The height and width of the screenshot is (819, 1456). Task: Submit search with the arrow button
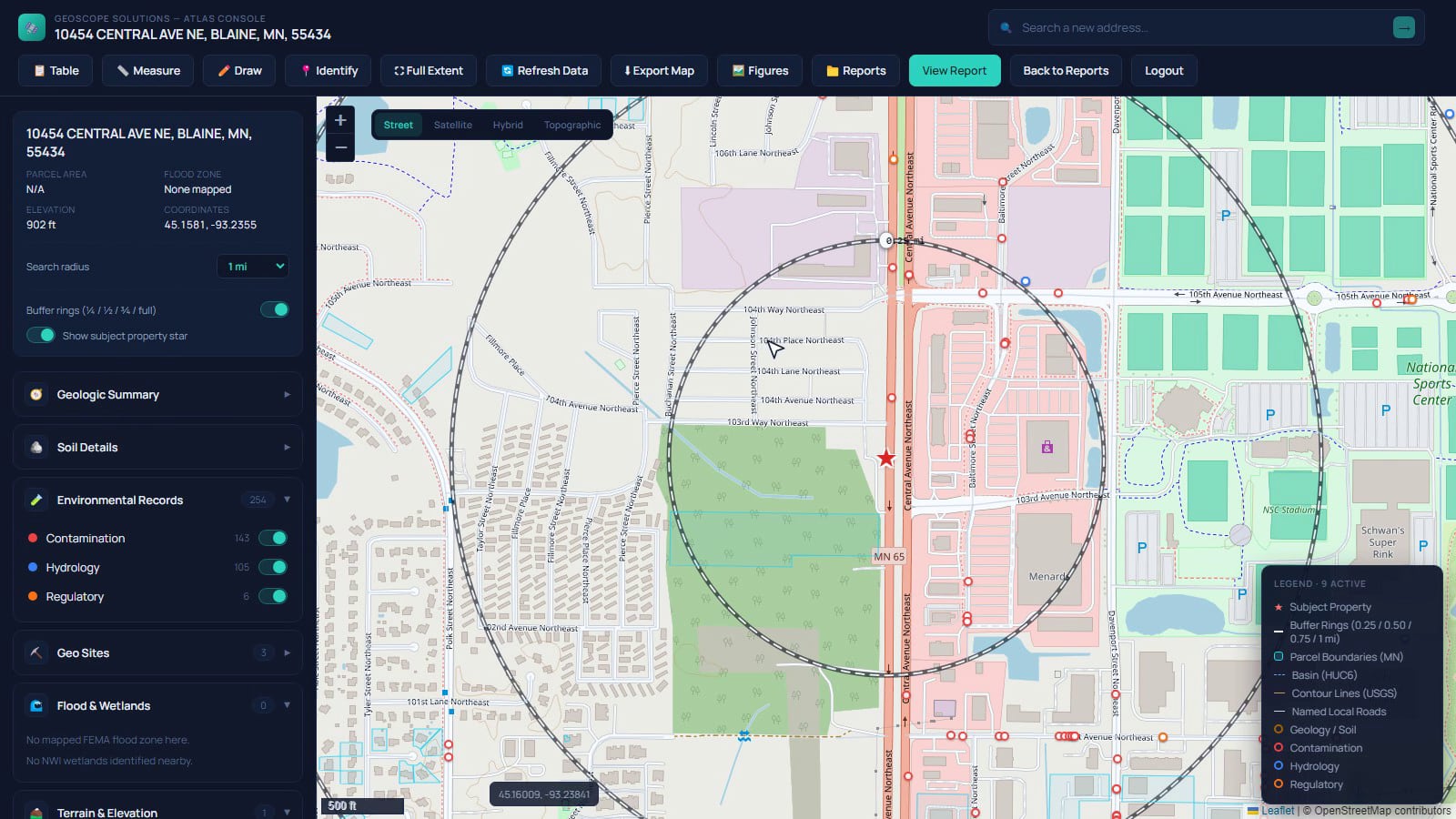(1404, 27)
